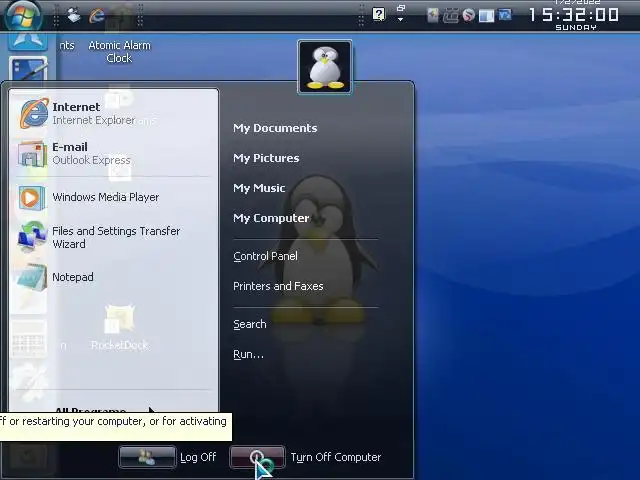Launch Windows Media Player from start menu
The image size is (640, 480).
(x=113, y=197)
